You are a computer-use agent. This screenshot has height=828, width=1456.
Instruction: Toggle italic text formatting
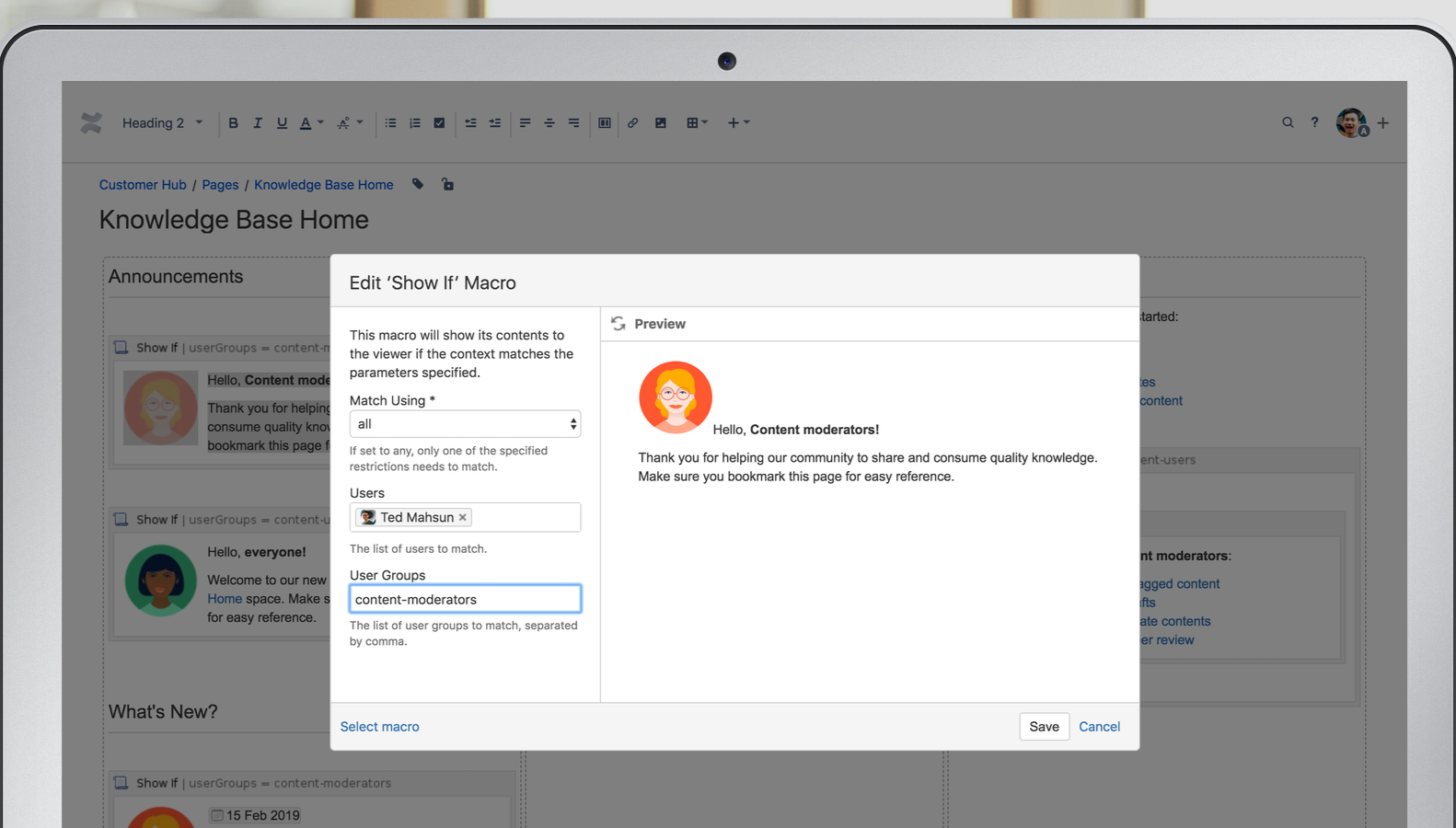tap(258, 123)
